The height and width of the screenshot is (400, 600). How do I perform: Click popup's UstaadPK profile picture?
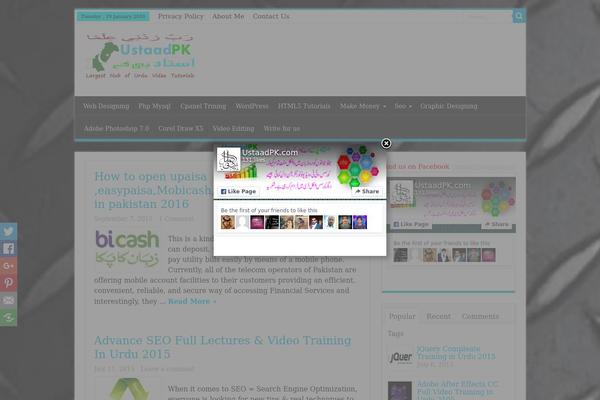[x=228, y=159]
